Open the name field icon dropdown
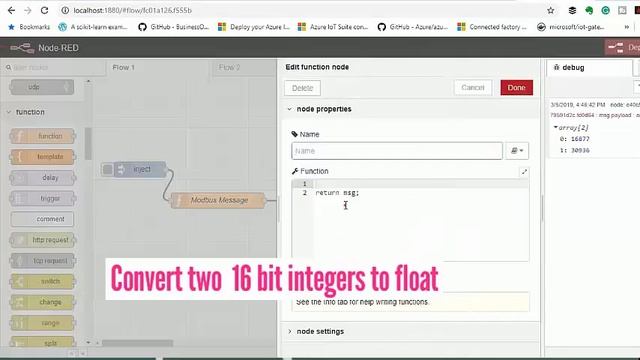 click(x=517, y=151)
